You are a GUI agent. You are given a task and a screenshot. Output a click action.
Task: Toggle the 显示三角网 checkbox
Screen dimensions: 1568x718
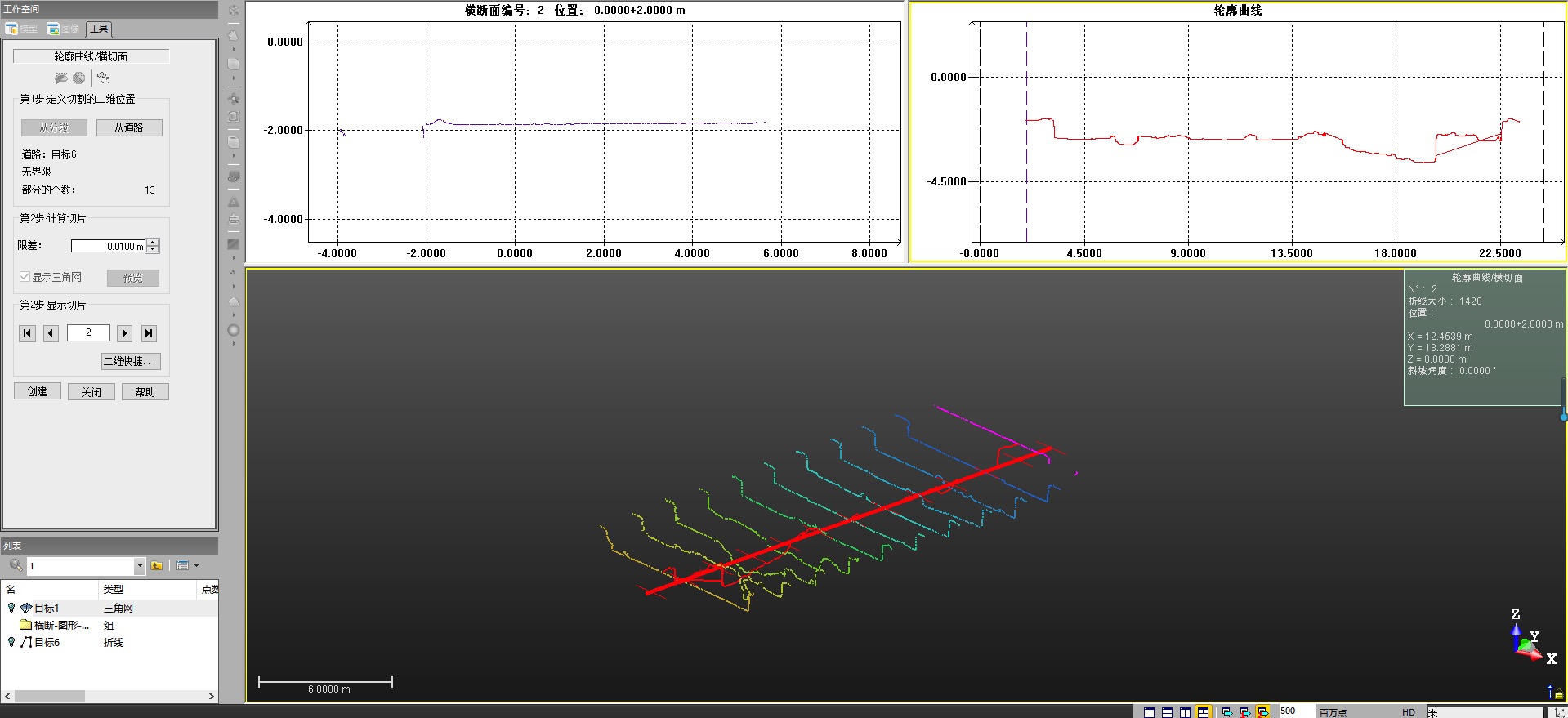pyautogui.click(x=25, y=277)
